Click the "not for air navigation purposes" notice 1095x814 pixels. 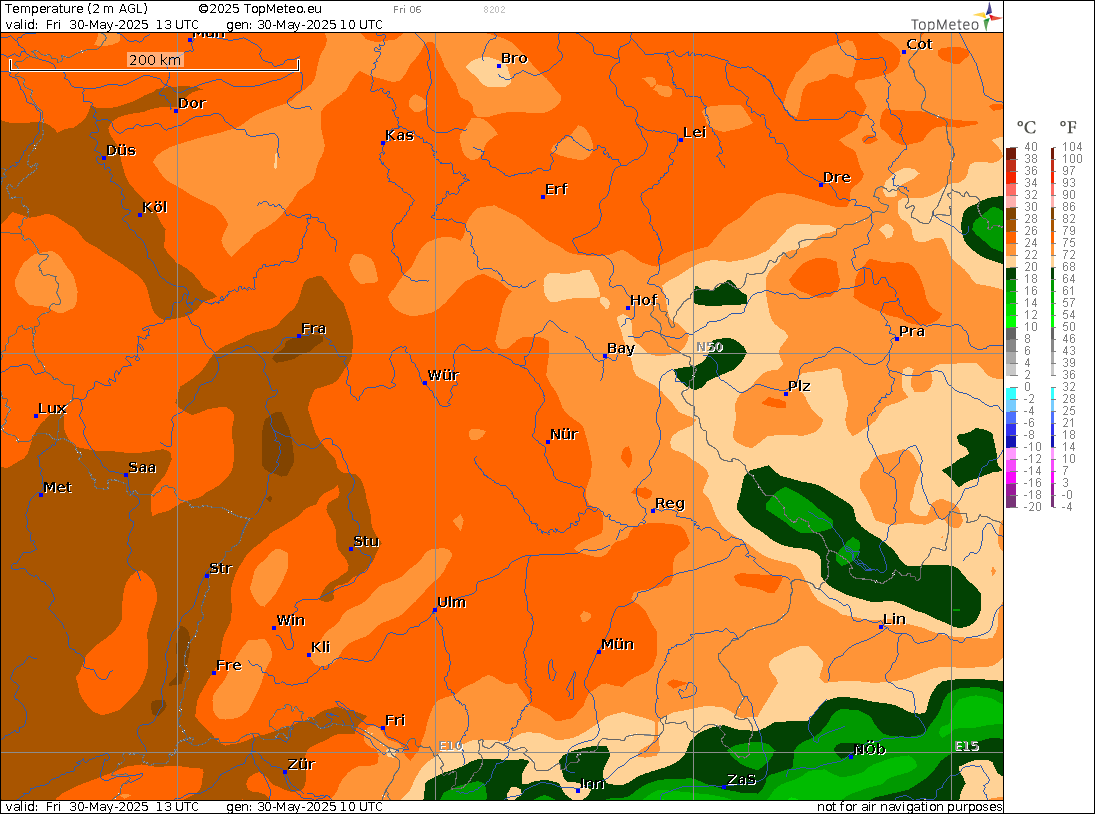[x=909, y=806]
